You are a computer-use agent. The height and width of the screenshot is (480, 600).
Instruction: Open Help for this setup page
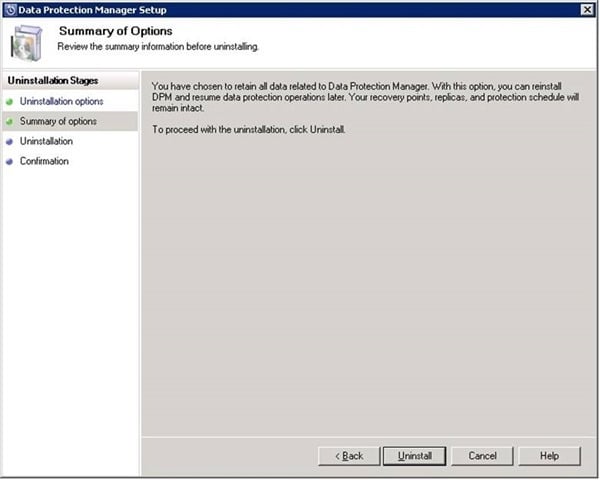[549, 456]
